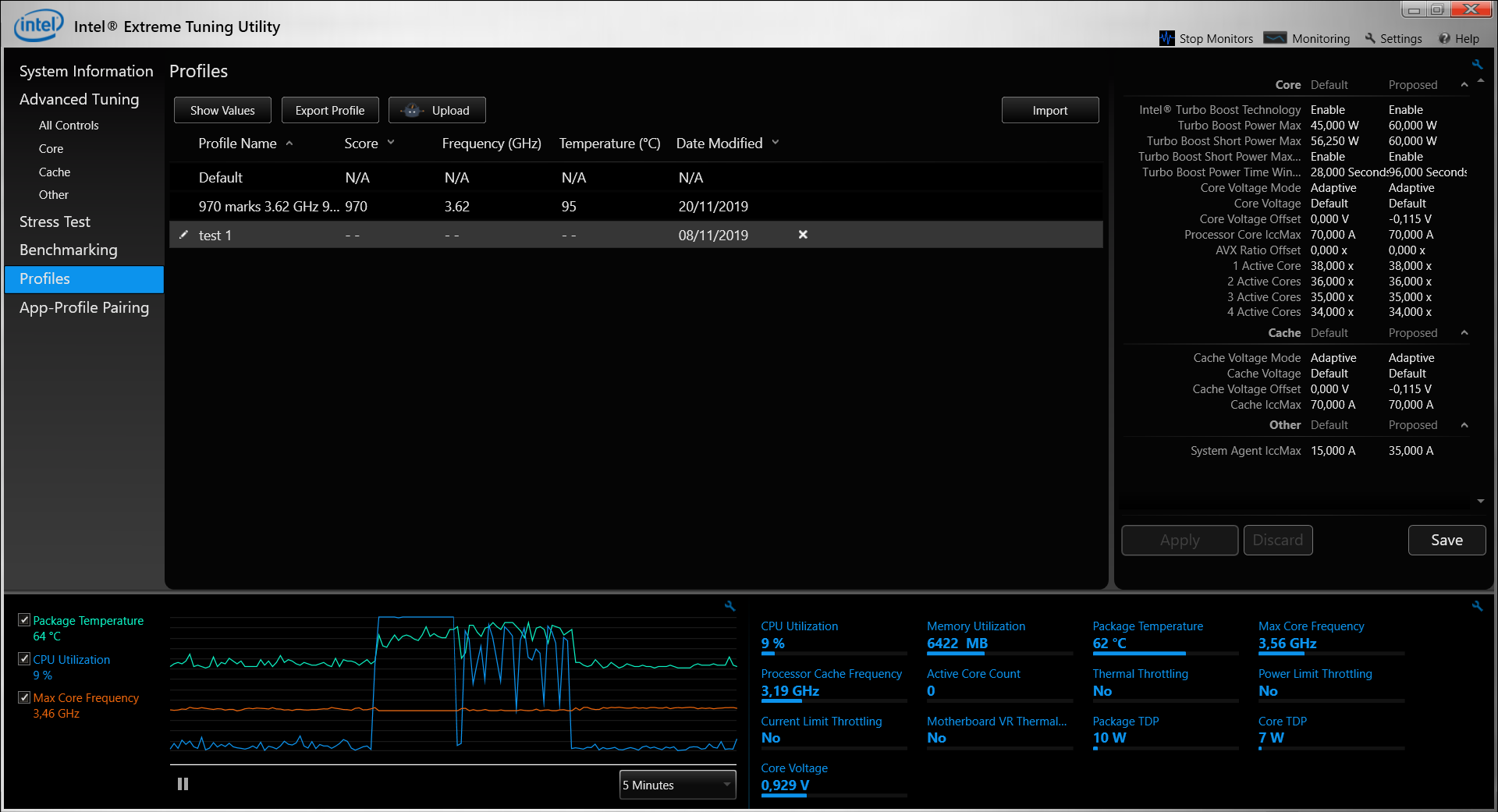Open the 5 Minutes time range dropdown
This screenshot has width=1498, height=812.
coord(677,785)
